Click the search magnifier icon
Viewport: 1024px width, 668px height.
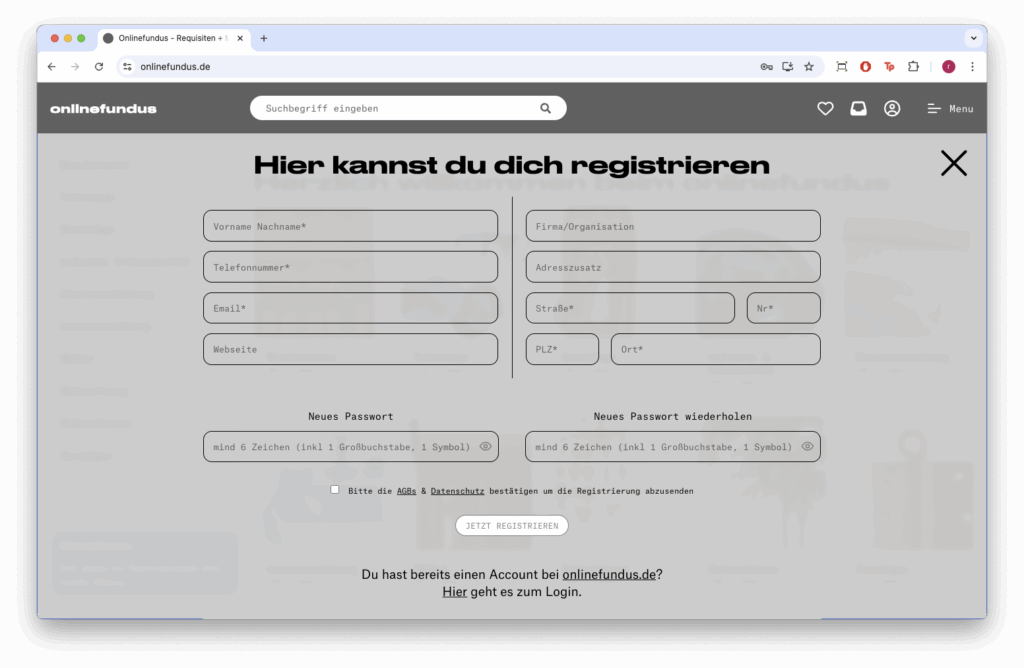(545, 108)
